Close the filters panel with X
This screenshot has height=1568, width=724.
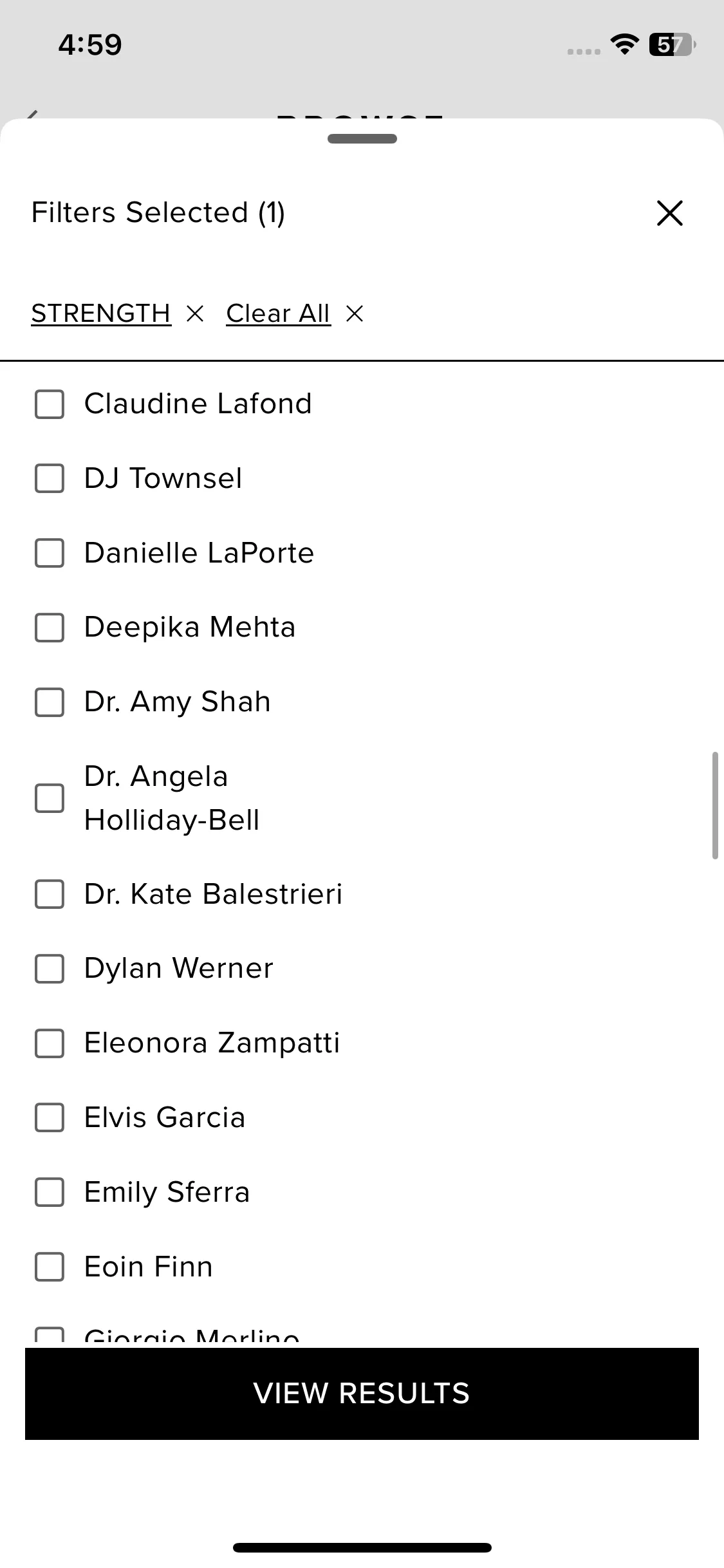[x=669, y=213]
